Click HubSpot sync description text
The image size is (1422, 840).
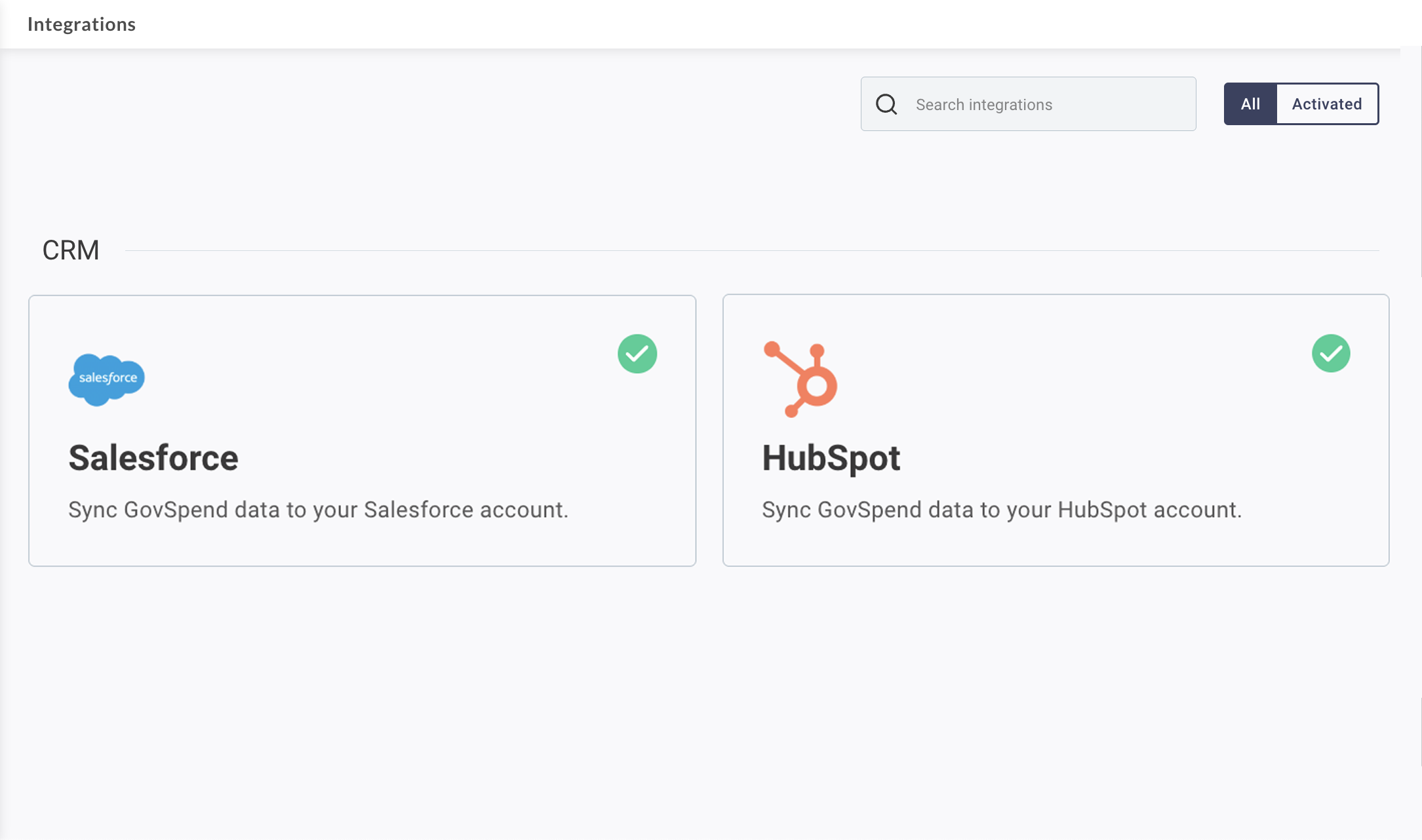[x=1001, y=510]
